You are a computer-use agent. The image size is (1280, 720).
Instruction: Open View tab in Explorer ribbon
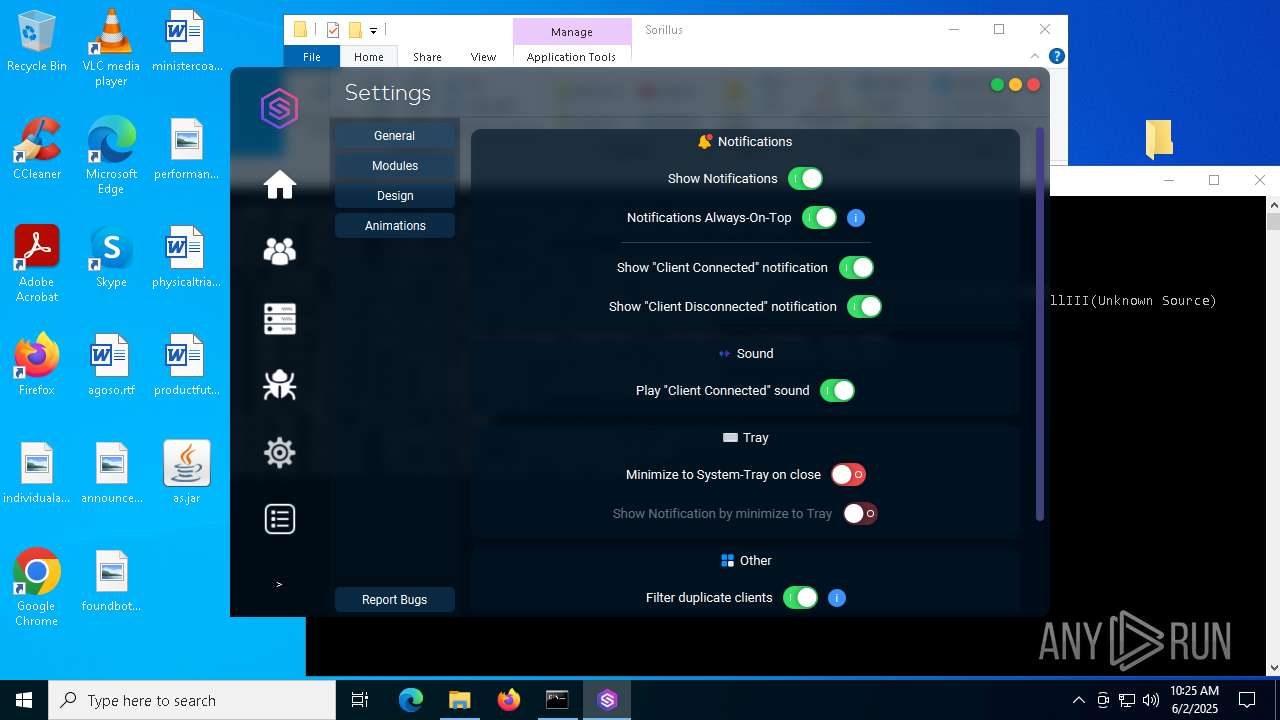coord(483,57)
